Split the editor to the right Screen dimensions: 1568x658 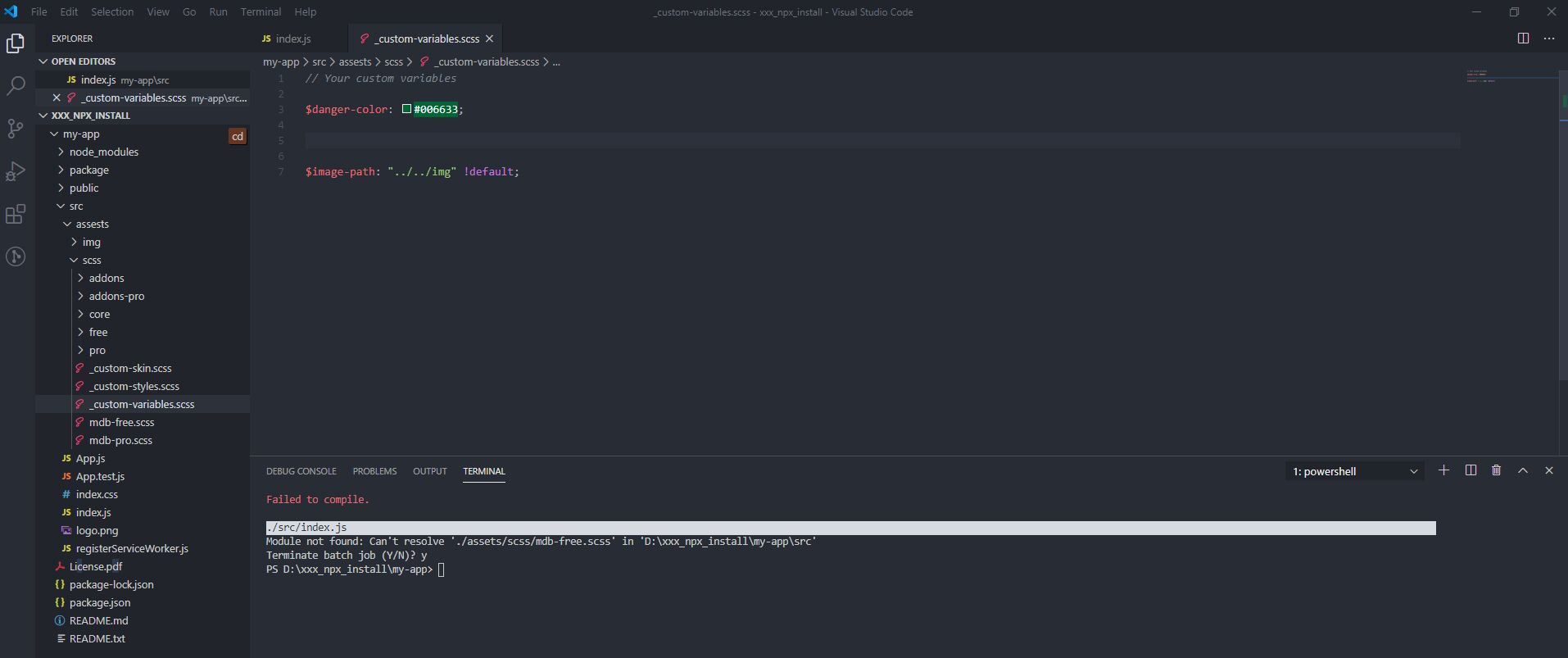click(1523, 39)
